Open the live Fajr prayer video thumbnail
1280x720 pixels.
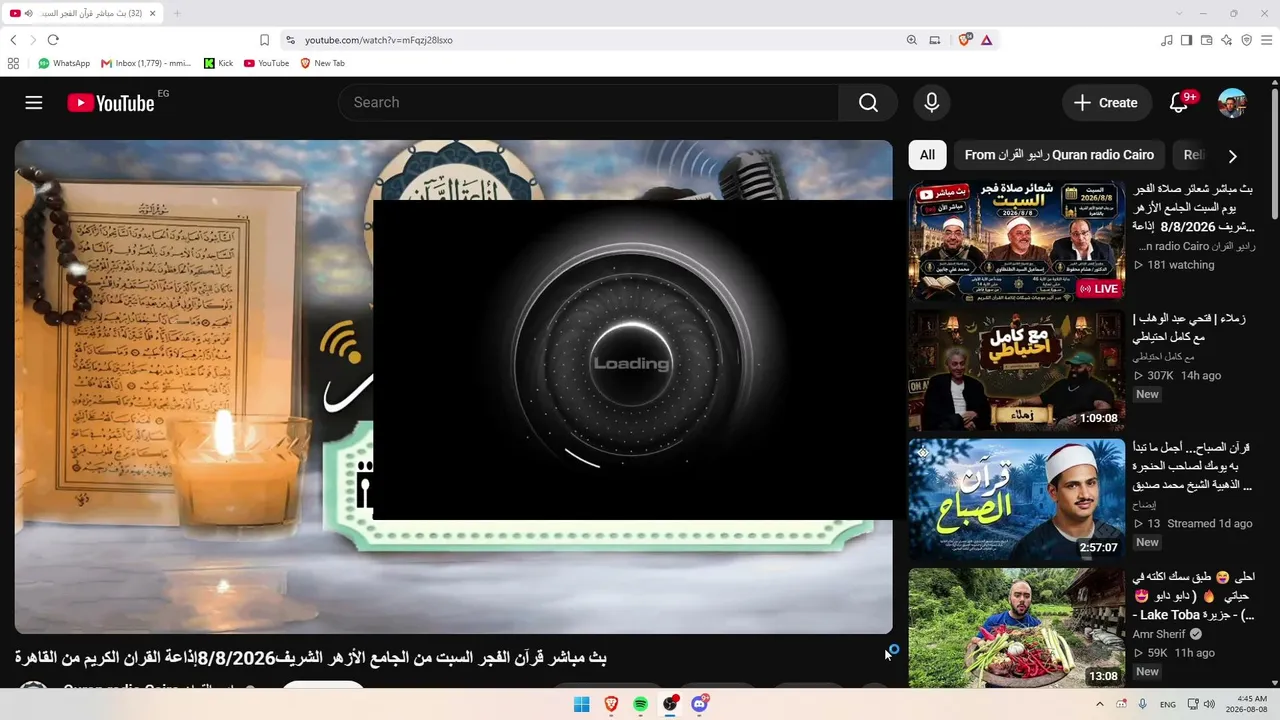[x=1016, y=240]
